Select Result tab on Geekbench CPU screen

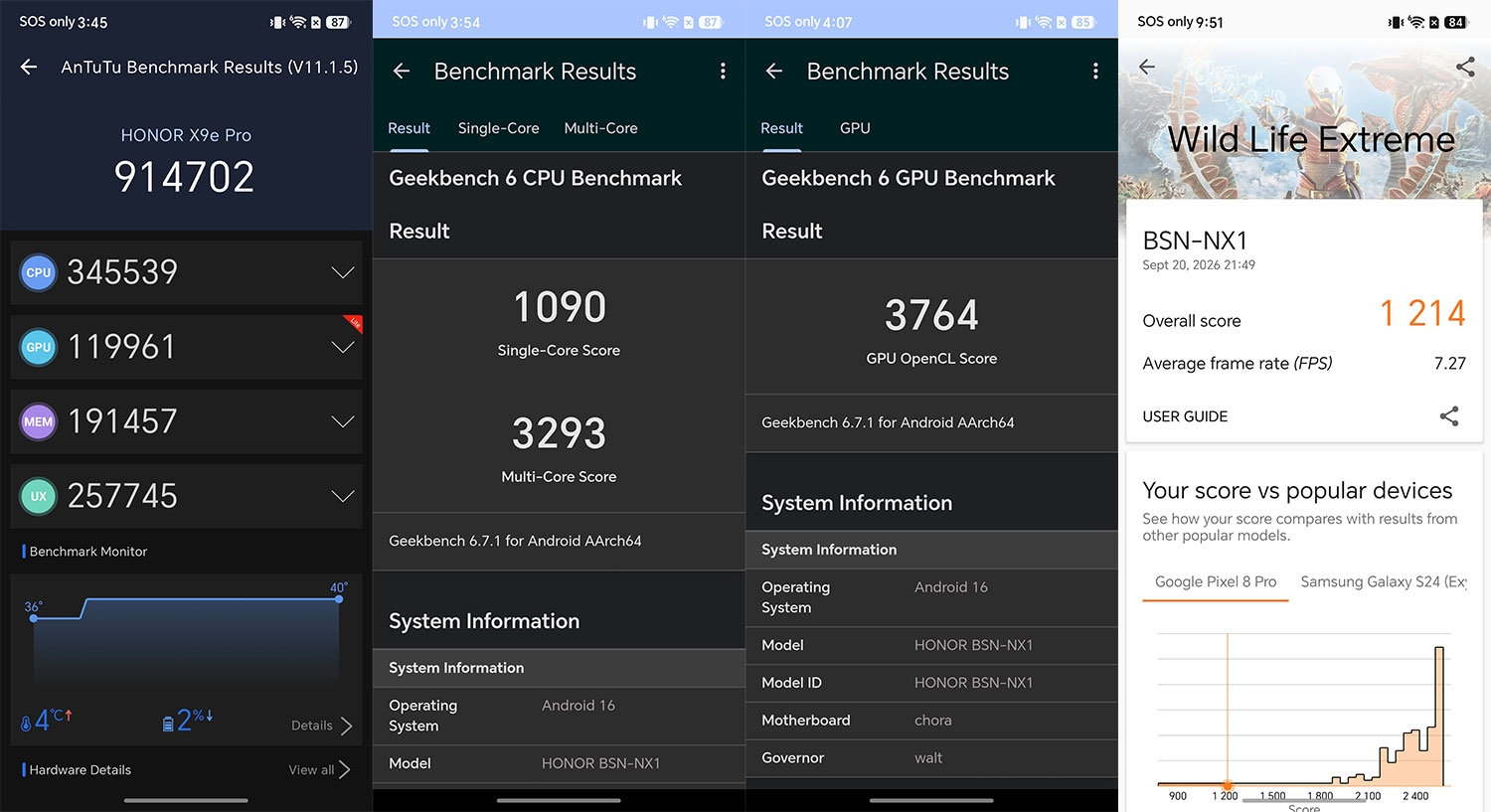409,128
